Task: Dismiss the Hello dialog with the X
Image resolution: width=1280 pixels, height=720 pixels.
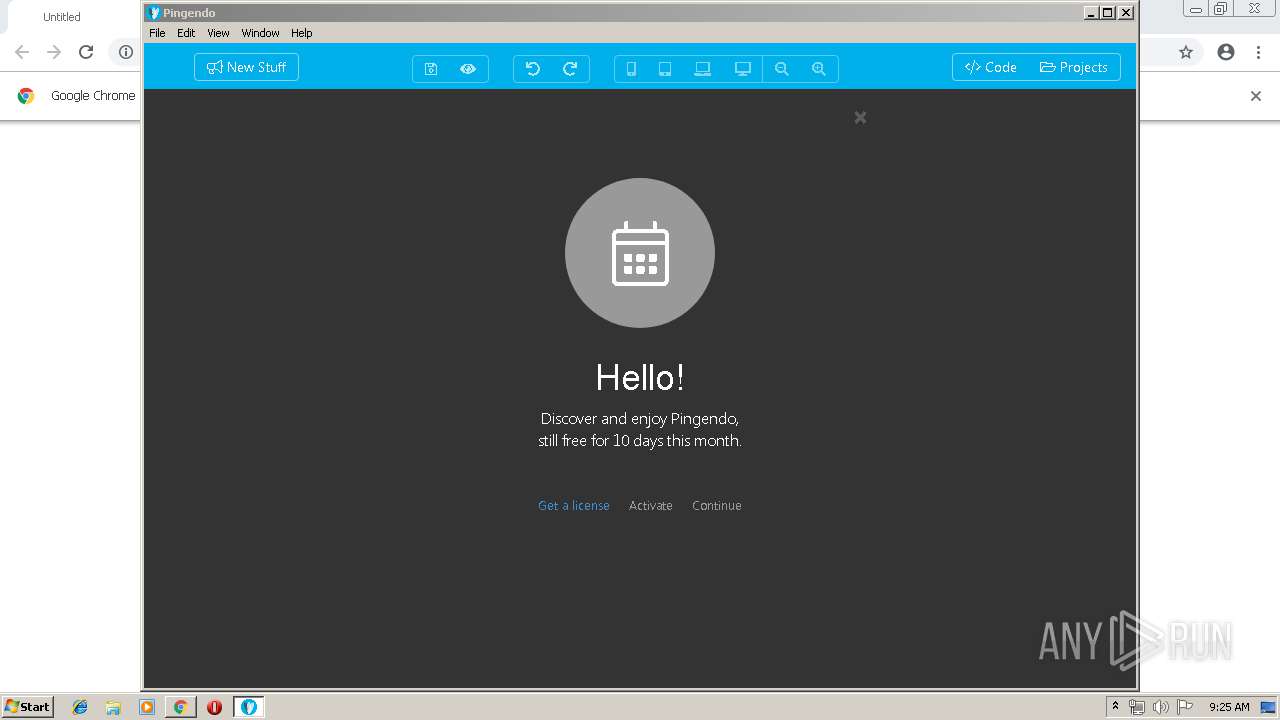Action: click(x=860, y=117)
